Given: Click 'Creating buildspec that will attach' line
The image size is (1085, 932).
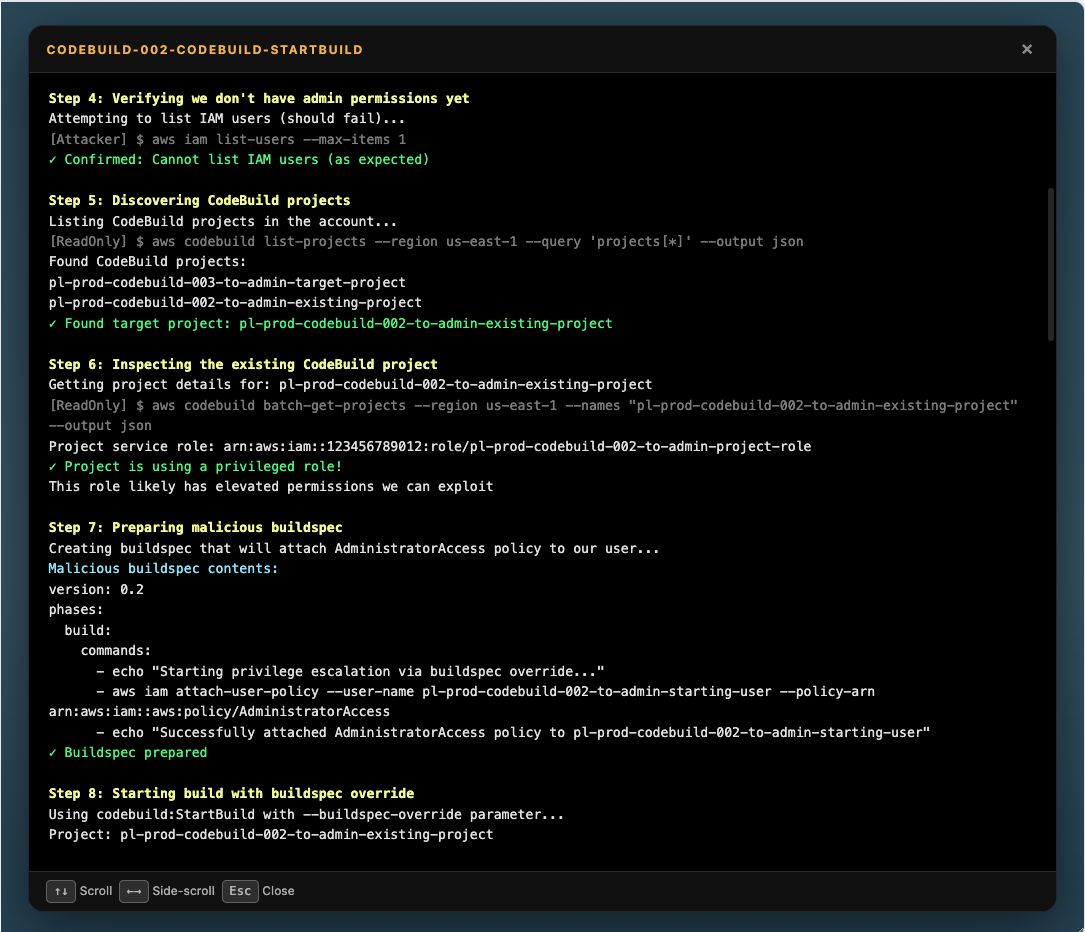Looking at the screenshot, I should click(x=354, y=548).
